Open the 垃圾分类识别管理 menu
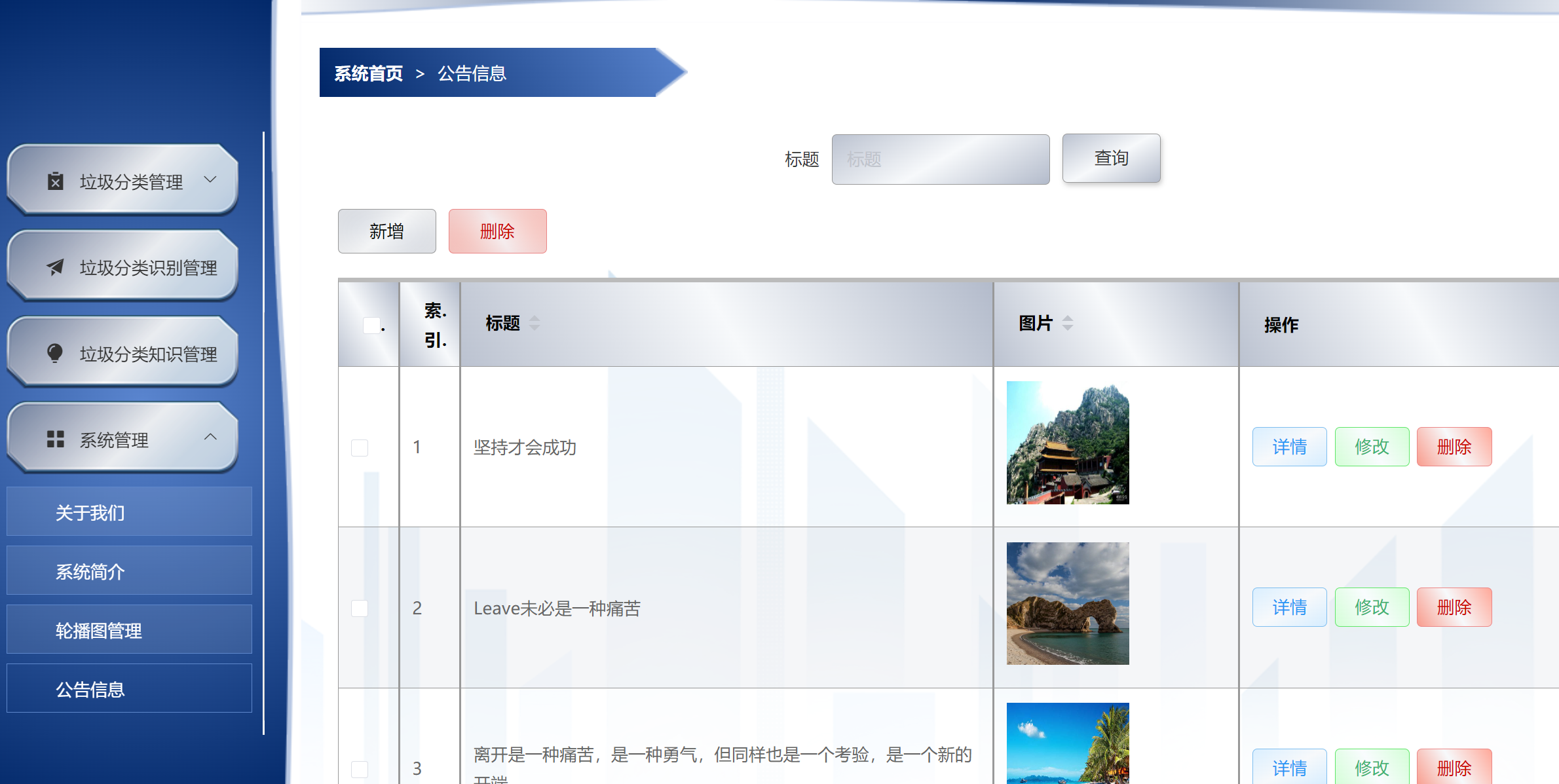The height and width of the screenshot is (784, 1559). coord(122,267)
